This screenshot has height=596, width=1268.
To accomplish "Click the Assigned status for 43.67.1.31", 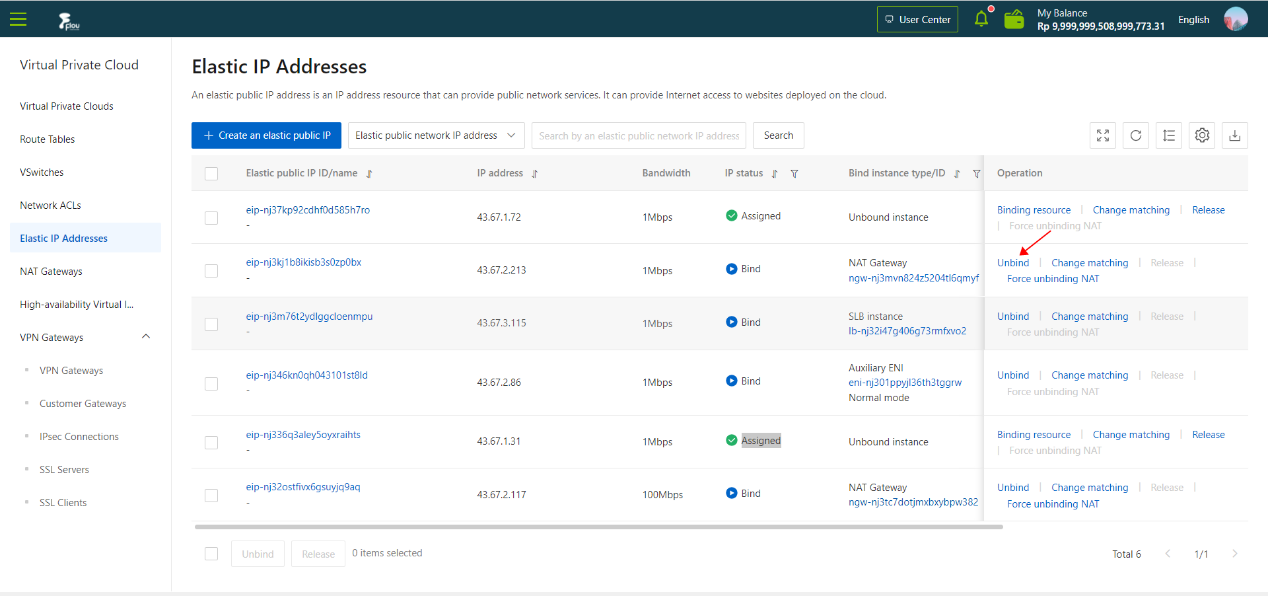I will [x=761, y=441].
